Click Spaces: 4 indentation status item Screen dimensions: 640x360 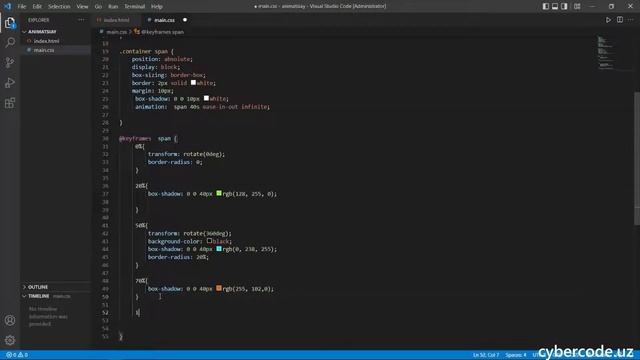coord(516,355)
